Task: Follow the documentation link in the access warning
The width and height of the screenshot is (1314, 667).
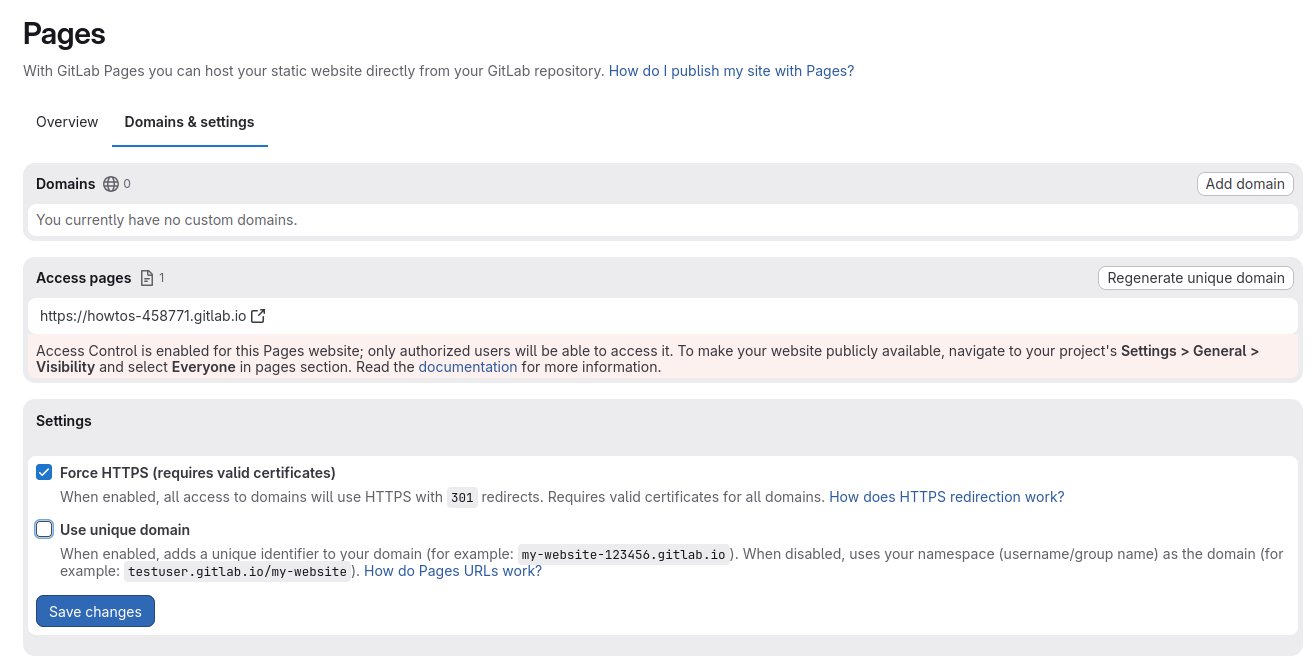Action: click(x=467, y=367)
